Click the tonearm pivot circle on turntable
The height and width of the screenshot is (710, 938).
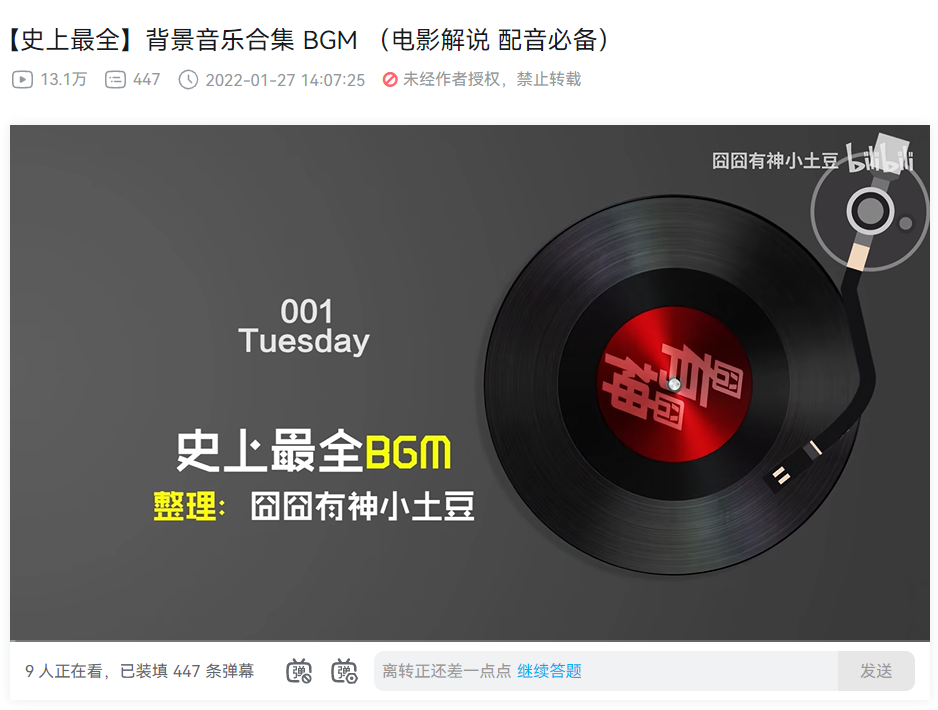[x=869, y=211]
